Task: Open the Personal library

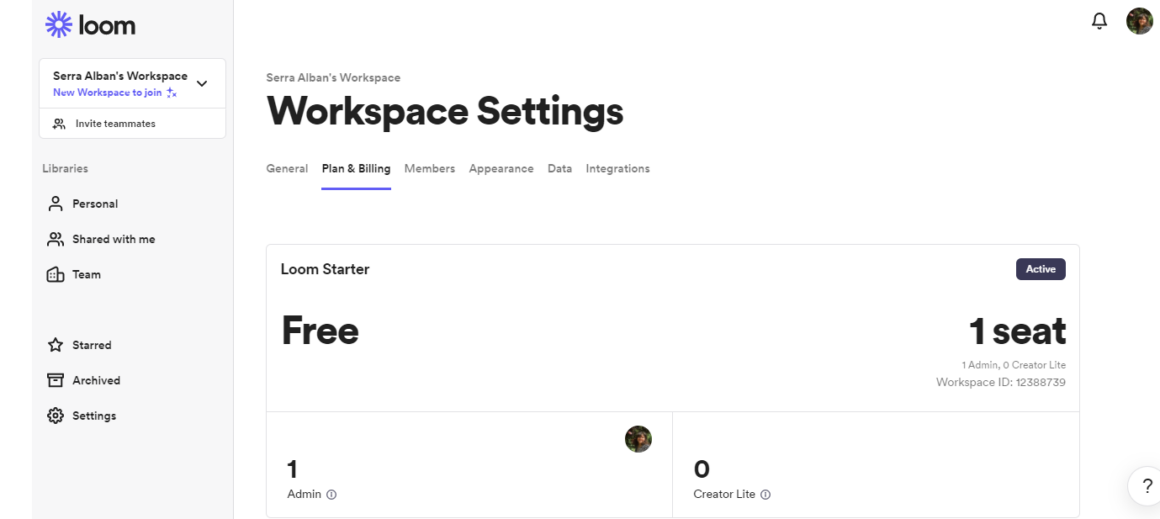Action: pos(95,203)
